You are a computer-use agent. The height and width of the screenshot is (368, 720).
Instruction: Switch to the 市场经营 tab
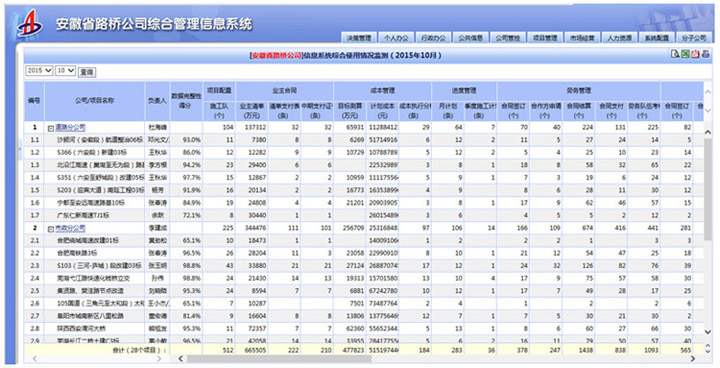(582, 38)
